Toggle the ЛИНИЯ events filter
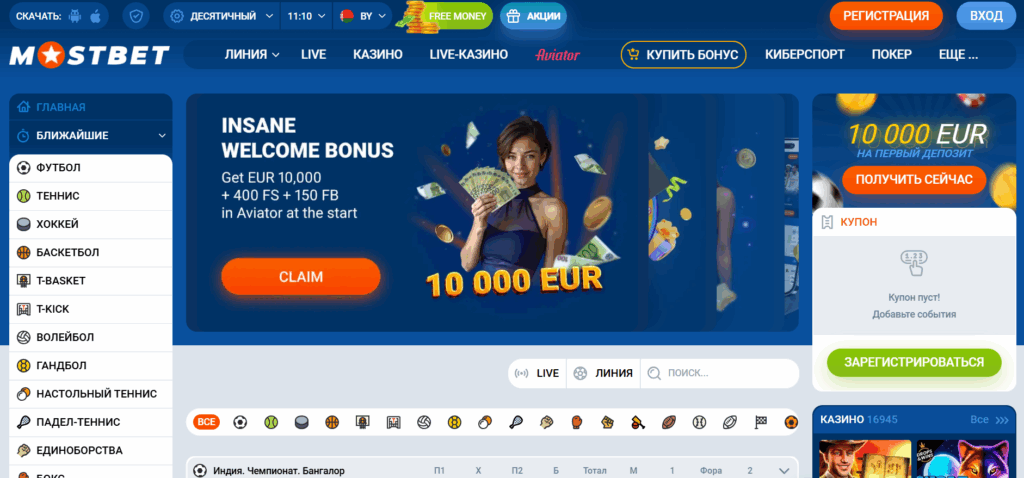Viewport: 1024px width, 478px height. (603, 374)
